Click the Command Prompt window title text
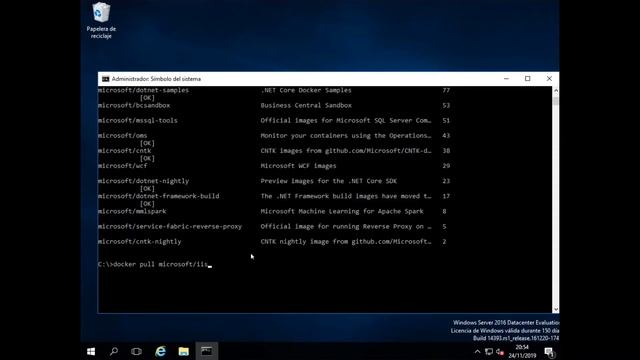Image resolution: width=640 pixels, height=360 pixels. (x=156, y=79)
